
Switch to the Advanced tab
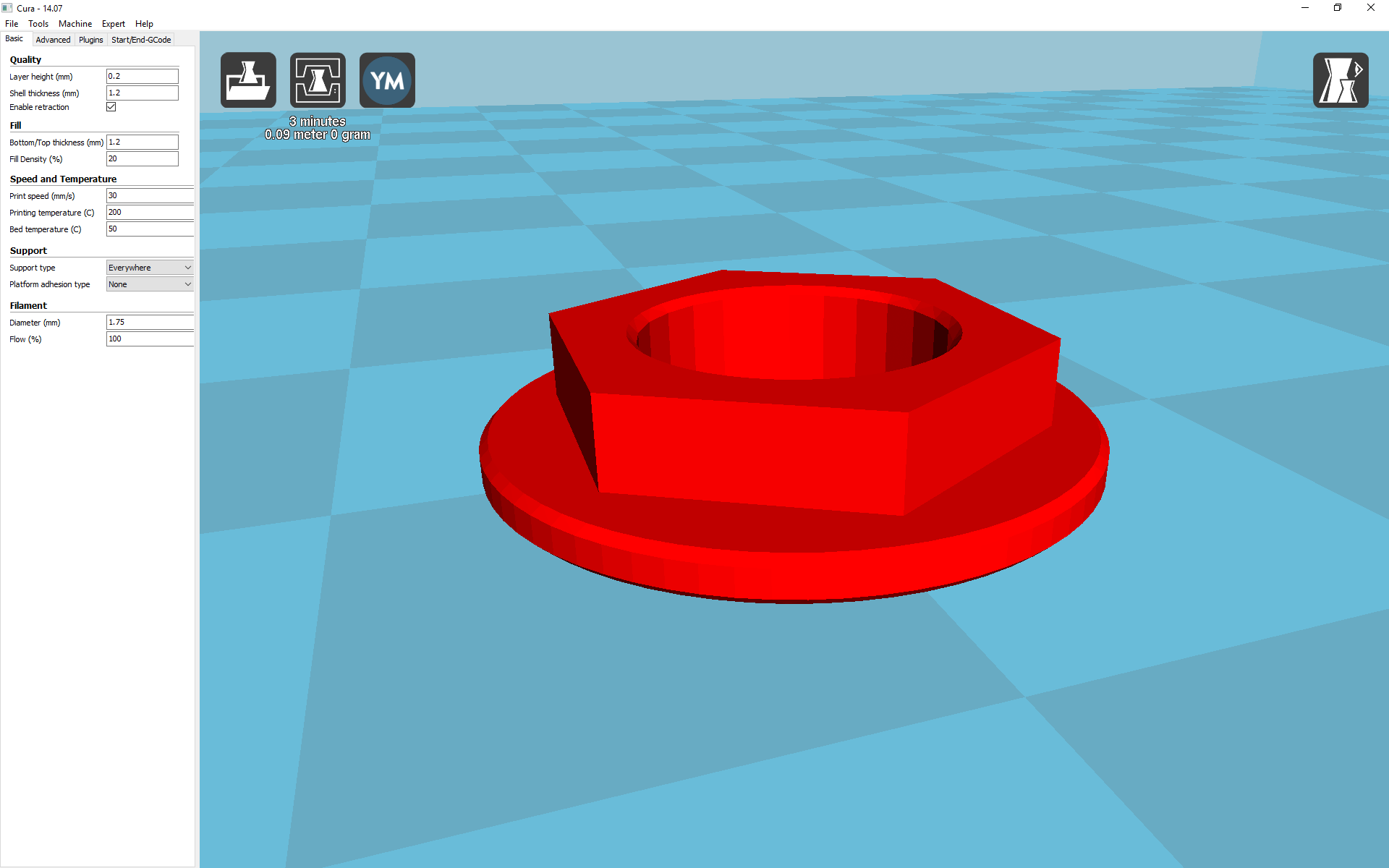point(53,40)
